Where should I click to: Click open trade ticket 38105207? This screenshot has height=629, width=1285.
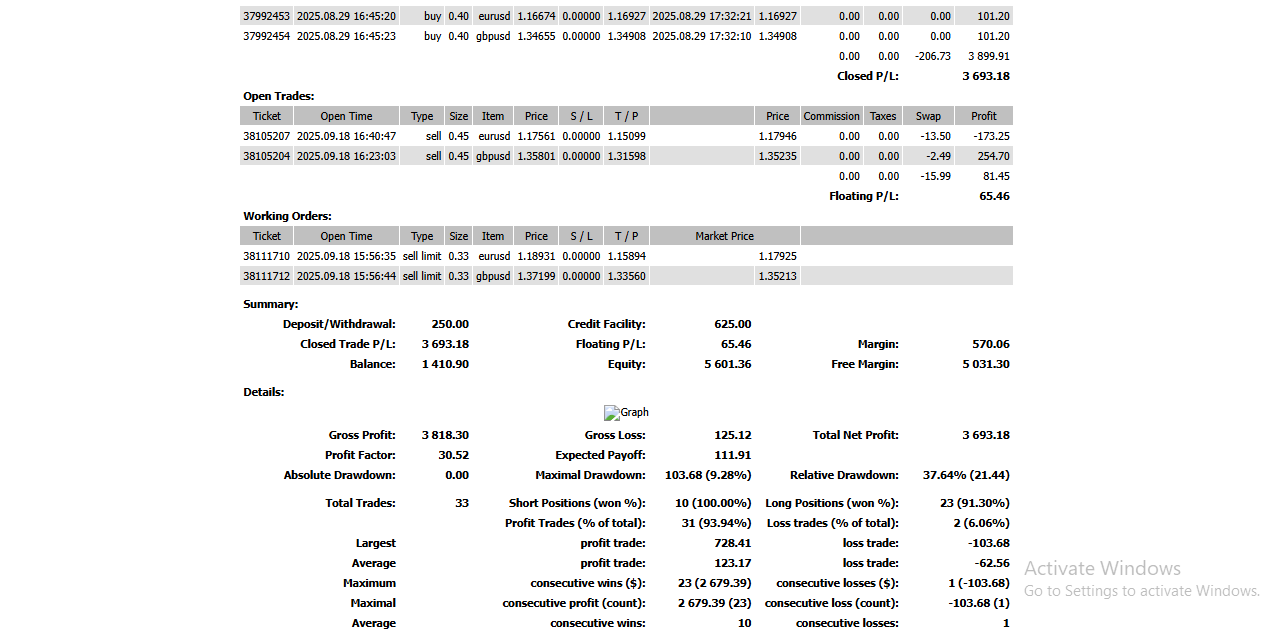pyautogui.click(x=267, y=136)
